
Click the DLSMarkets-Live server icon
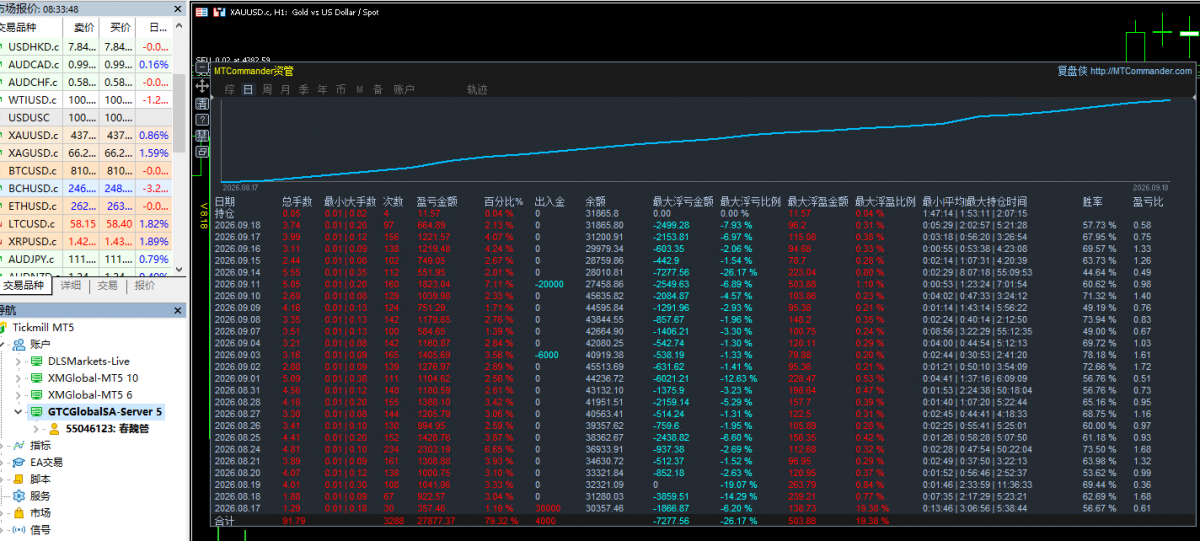coord(37,361)
